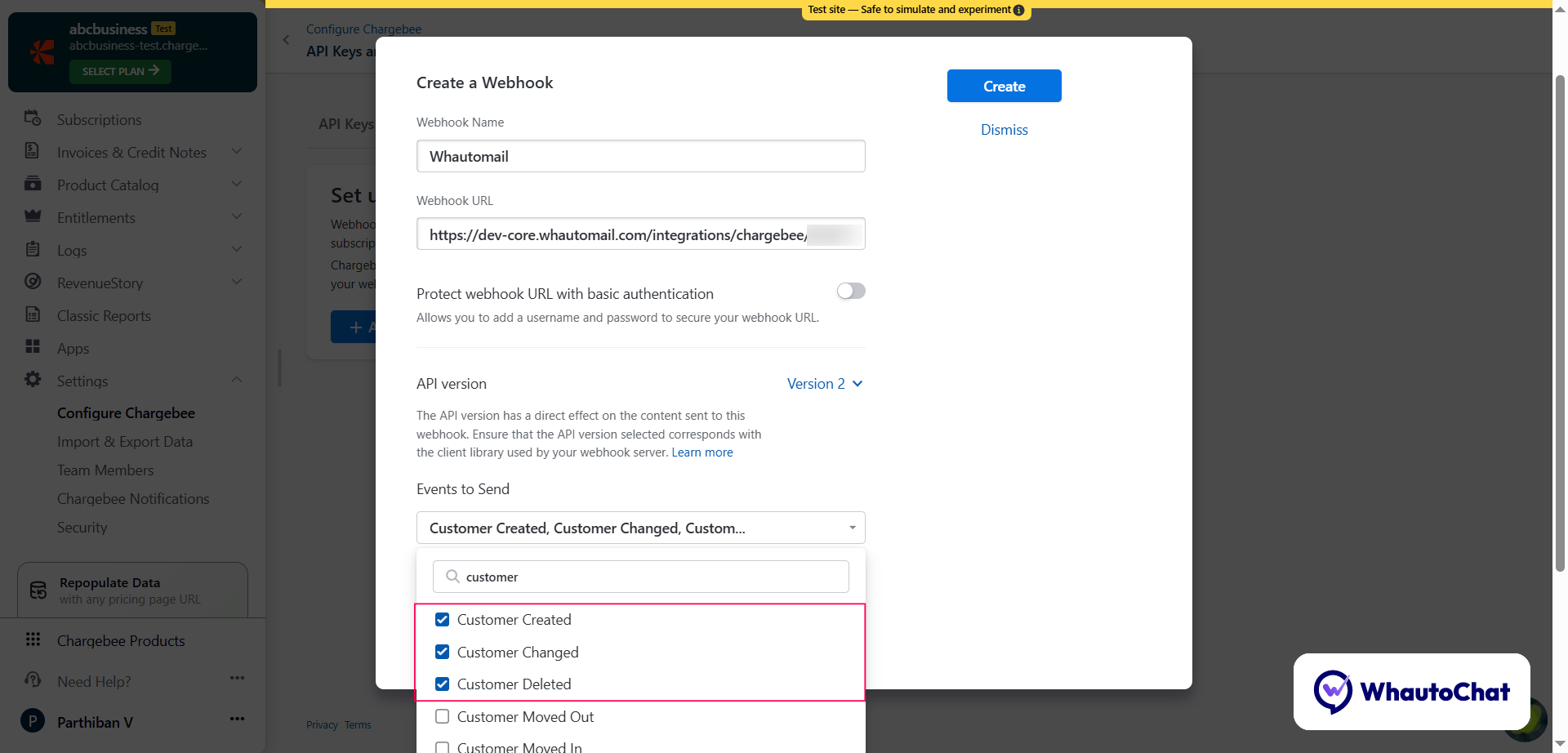Expand the RevenueStory sidebar section
The image size is (1568, 753).
point(236,282)
